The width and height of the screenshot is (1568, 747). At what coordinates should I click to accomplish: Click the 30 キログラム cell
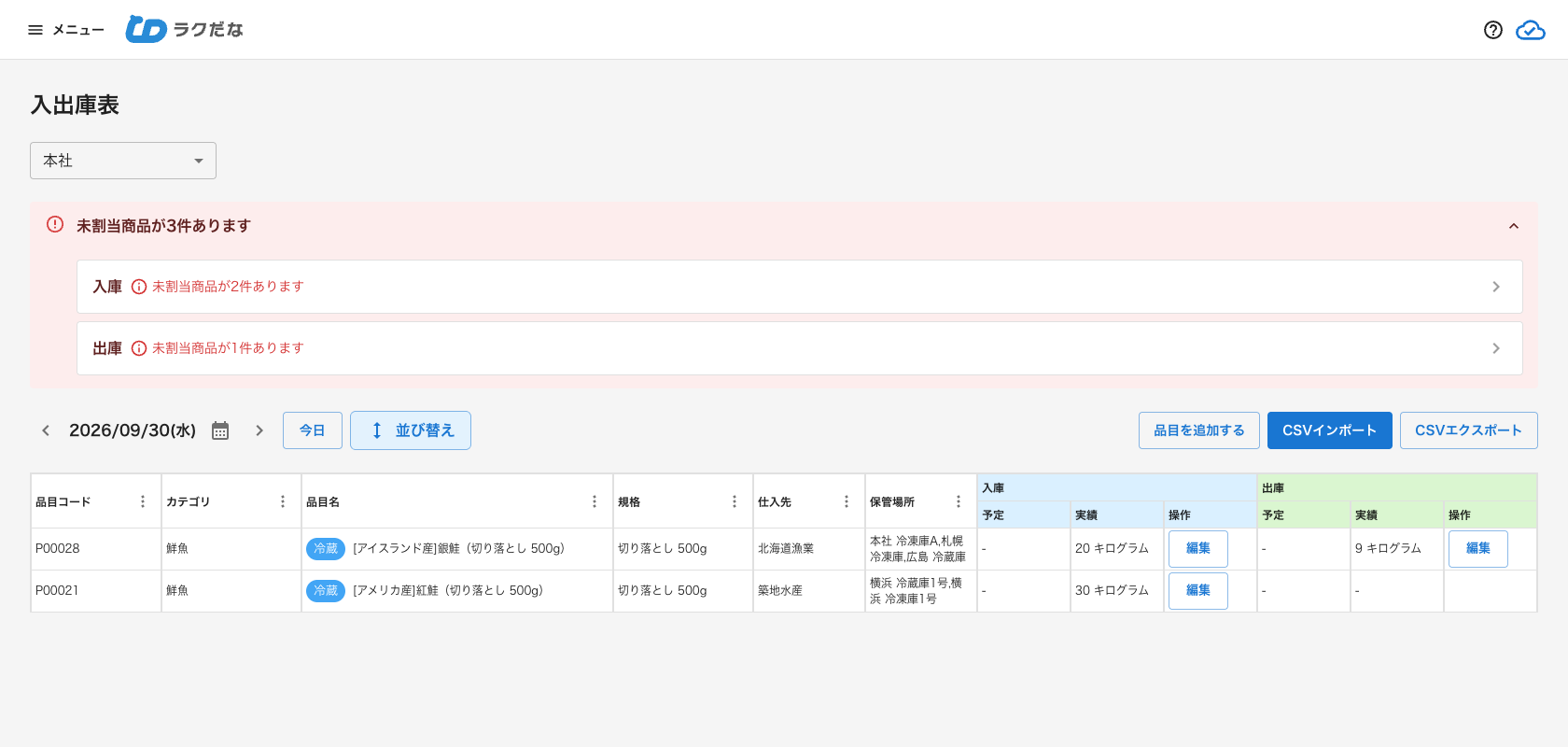tap(1117, 591)
